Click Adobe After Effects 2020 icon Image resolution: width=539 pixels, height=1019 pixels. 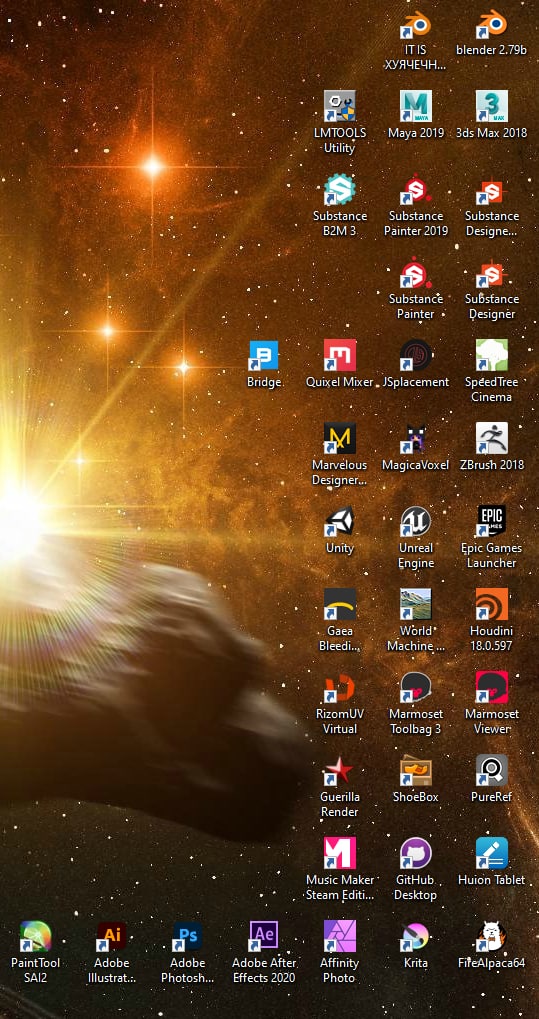(263, 936)
